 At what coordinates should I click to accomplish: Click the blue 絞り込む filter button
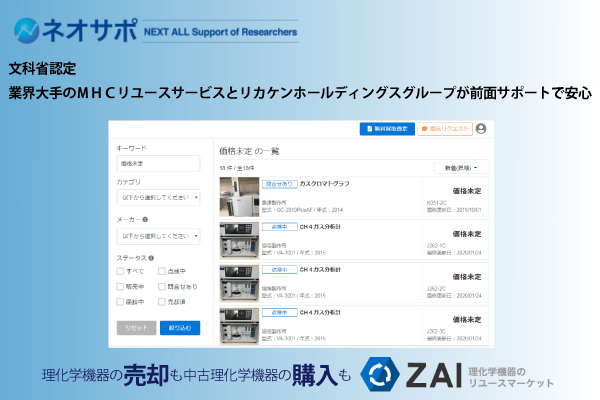180,328
